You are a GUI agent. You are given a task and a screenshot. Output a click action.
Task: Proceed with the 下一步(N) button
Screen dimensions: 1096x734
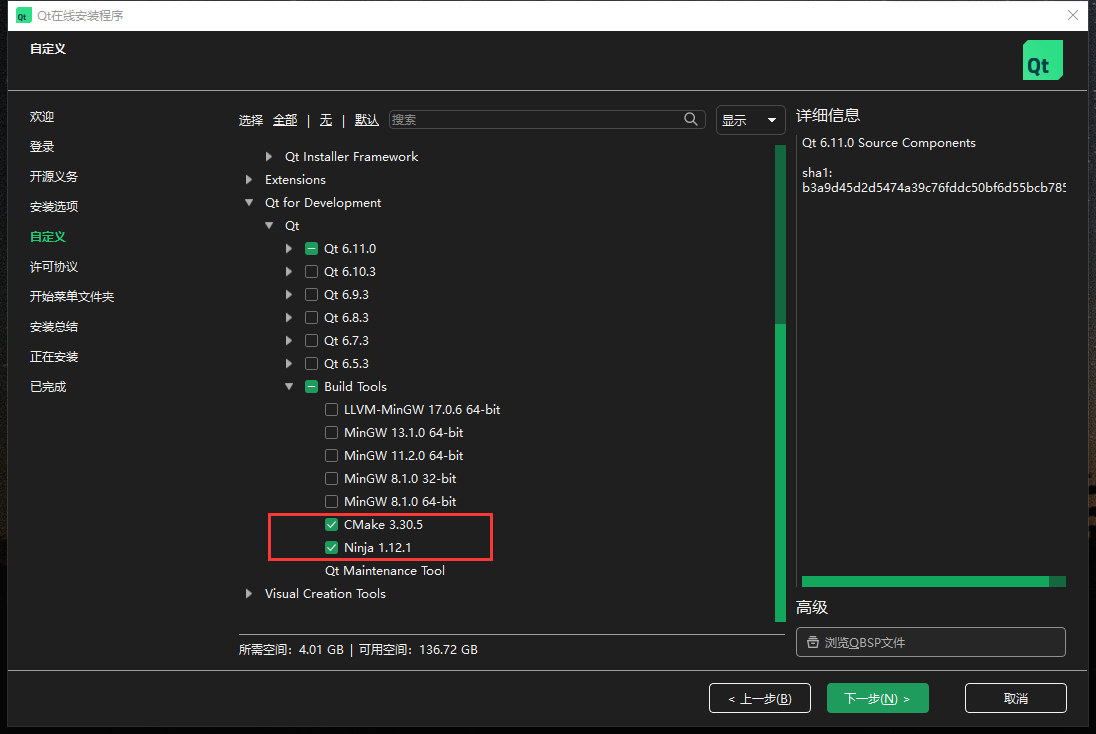[x=877, y=698]
